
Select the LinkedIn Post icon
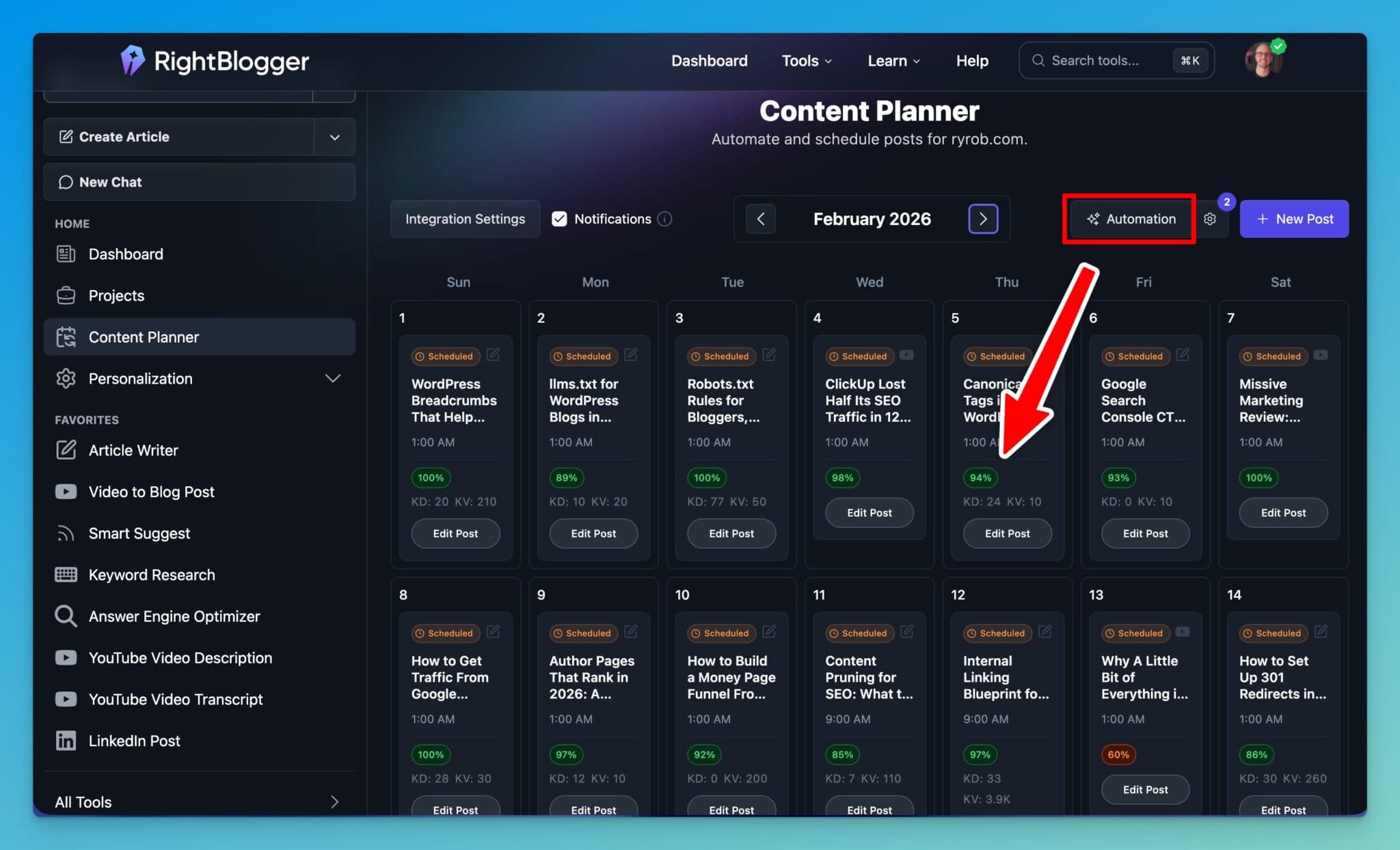coord(66,741)
